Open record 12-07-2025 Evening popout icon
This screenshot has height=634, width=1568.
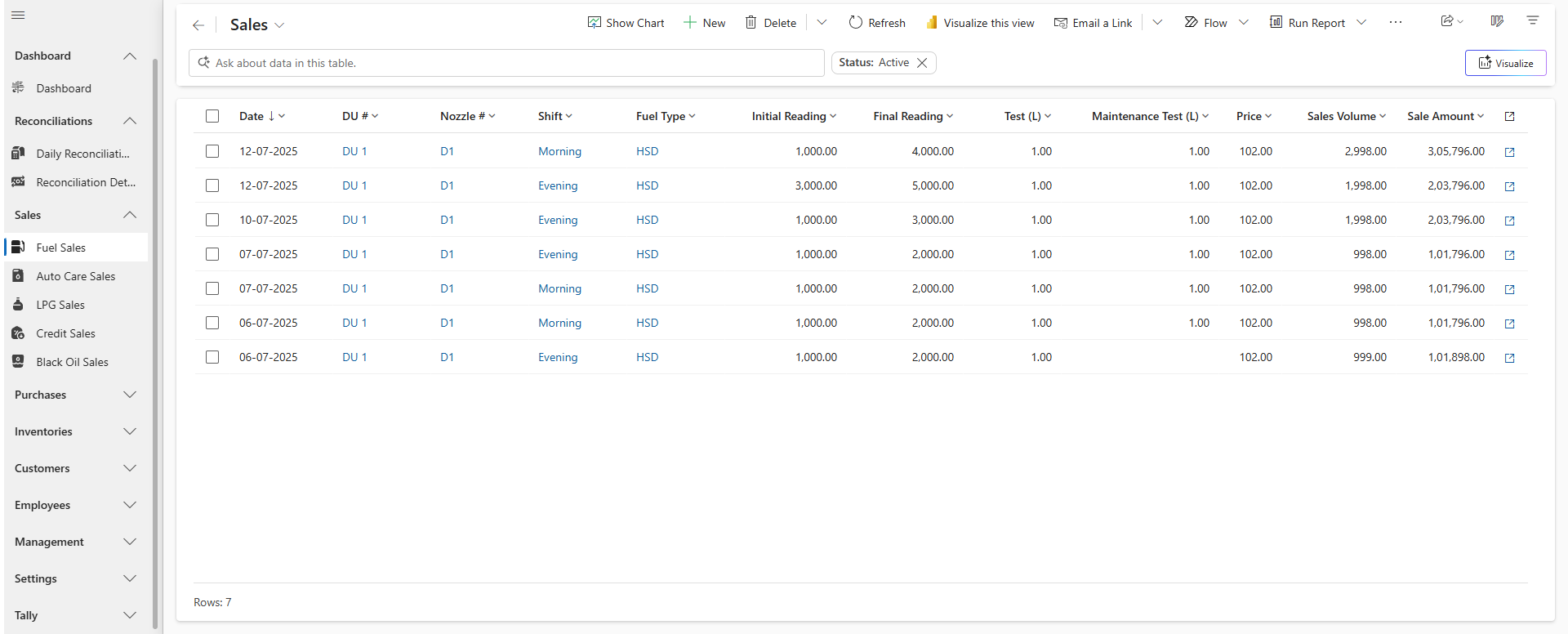click(1509, 186)
